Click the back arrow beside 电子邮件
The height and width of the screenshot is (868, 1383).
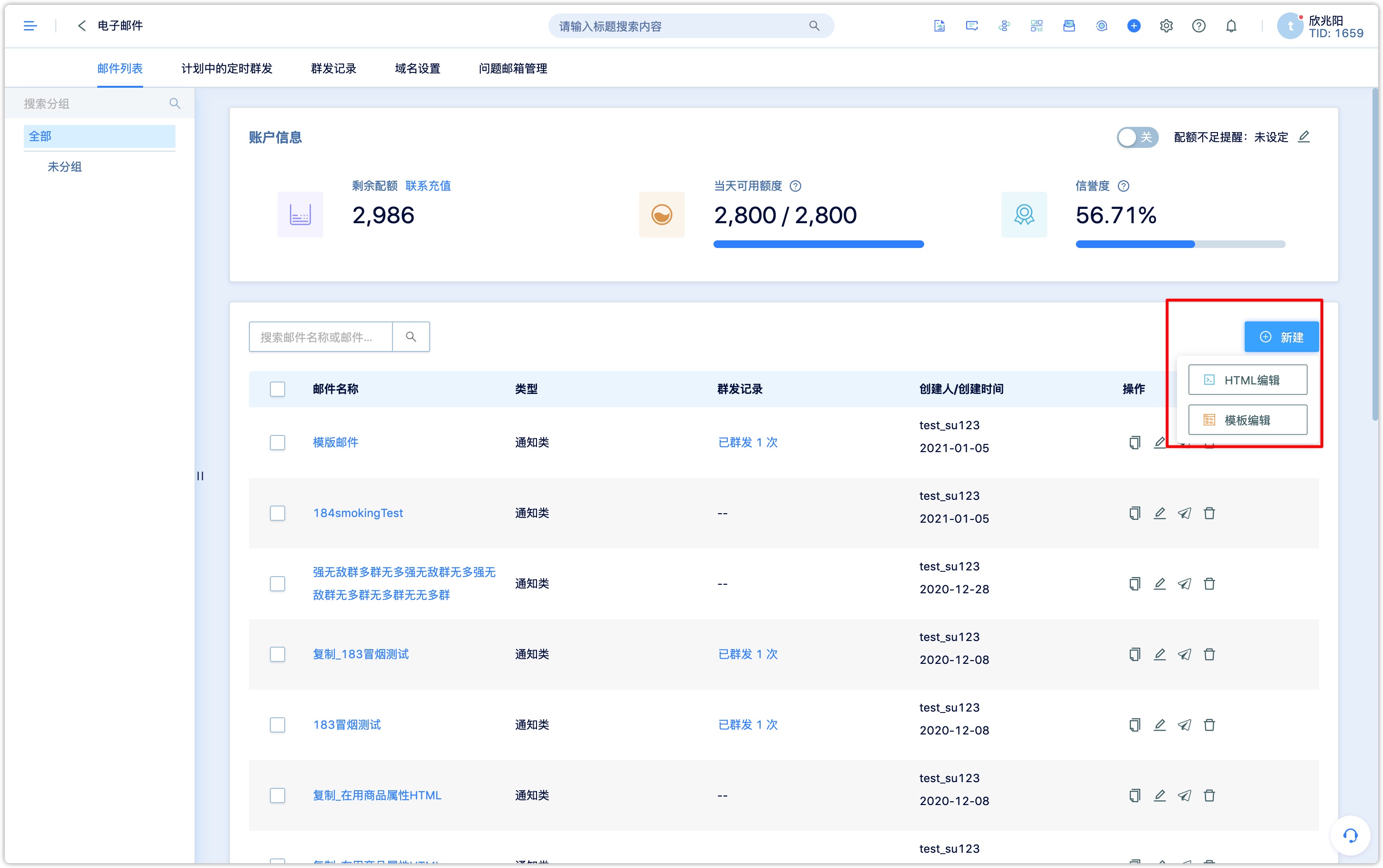[x=82, y=26]
